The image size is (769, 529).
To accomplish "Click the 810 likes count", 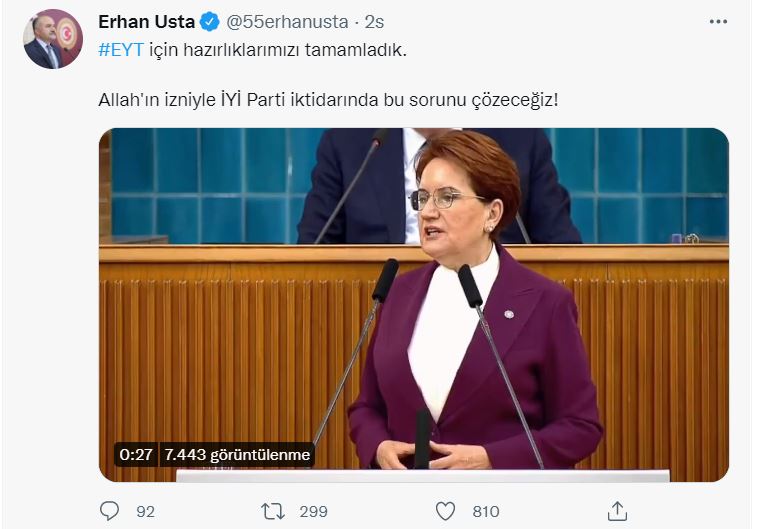I will tap(486, 512).
